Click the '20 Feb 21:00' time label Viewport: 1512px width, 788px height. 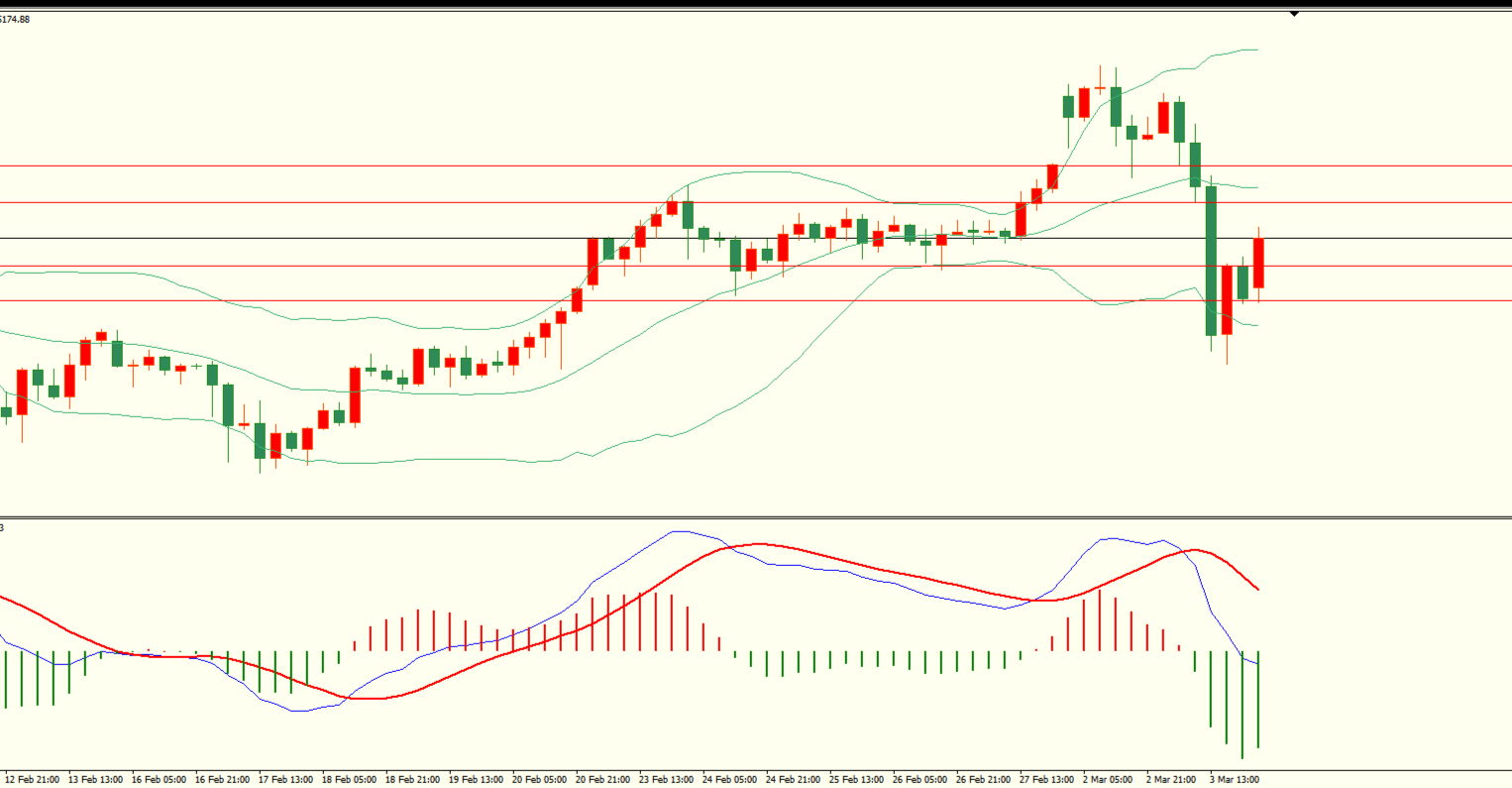click(x=602, y=780)
